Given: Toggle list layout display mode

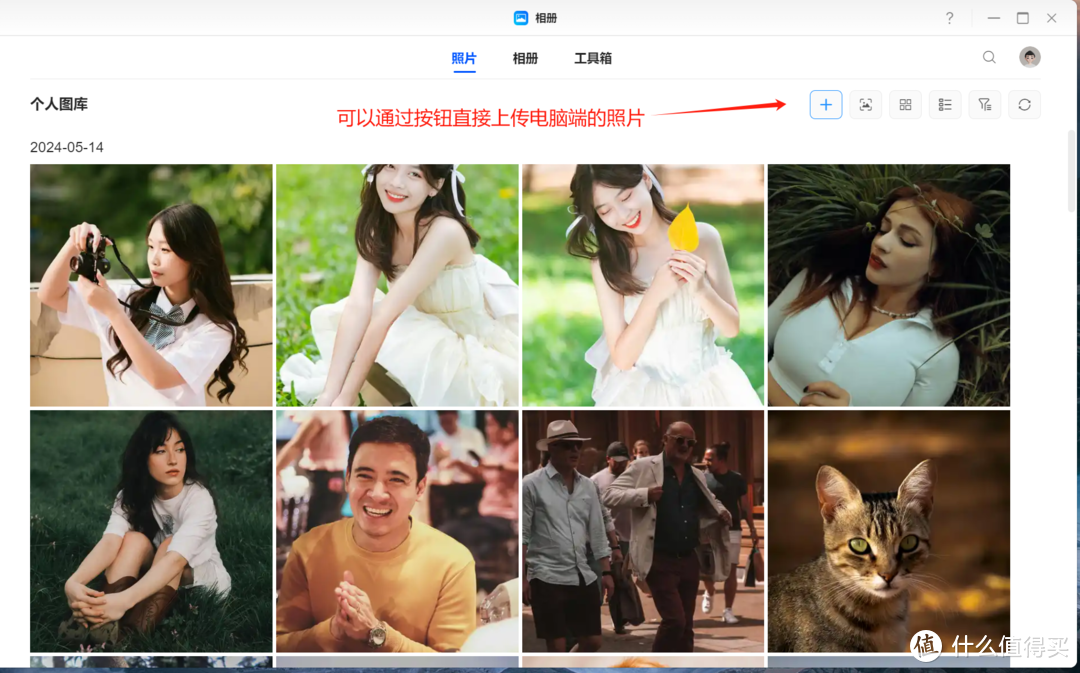Looking at the screenshot, I should (x=945, y=104).
